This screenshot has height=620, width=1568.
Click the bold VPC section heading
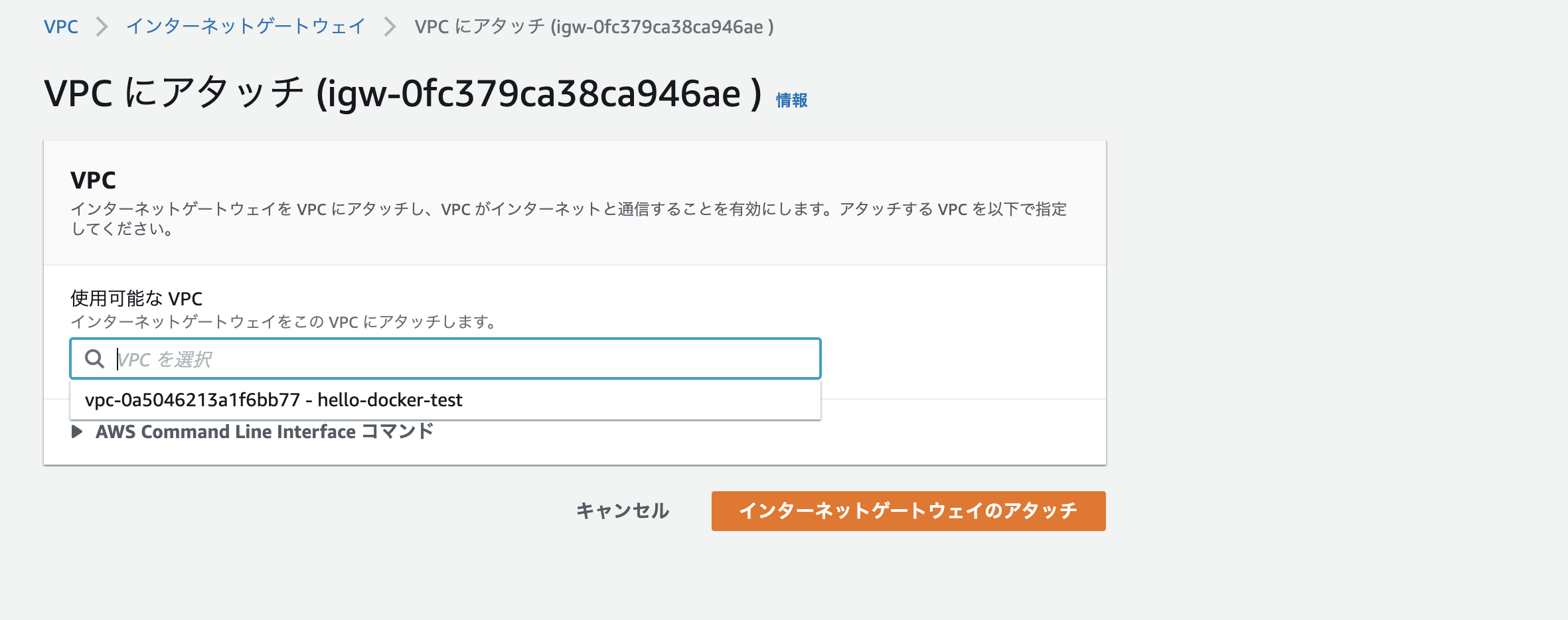point(93,180)
